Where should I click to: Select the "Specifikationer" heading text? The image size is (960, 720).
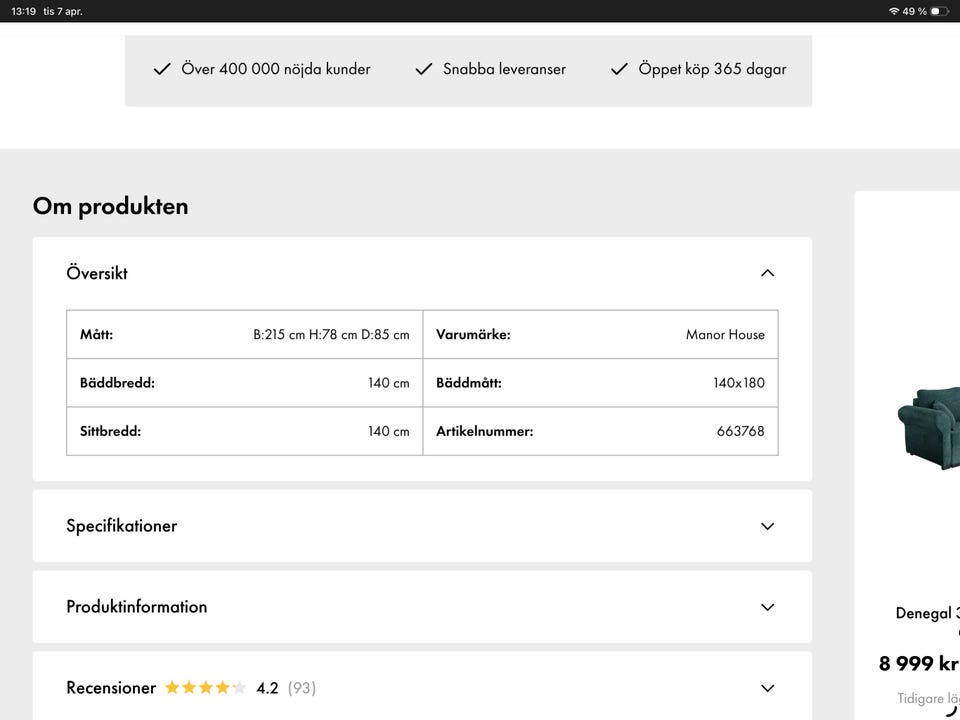[121, 526]
